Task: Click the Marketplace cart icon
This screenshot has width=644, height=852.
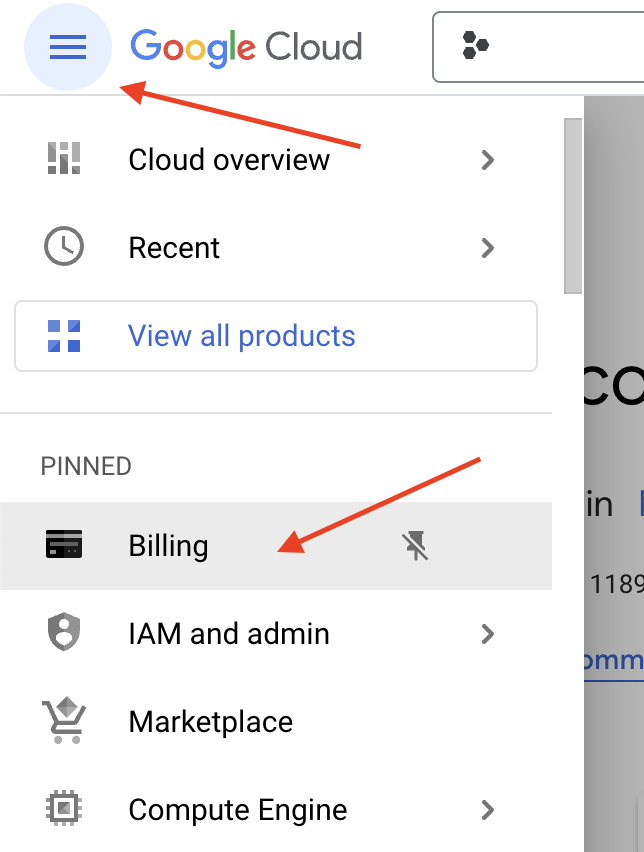Action: (64, 720)
